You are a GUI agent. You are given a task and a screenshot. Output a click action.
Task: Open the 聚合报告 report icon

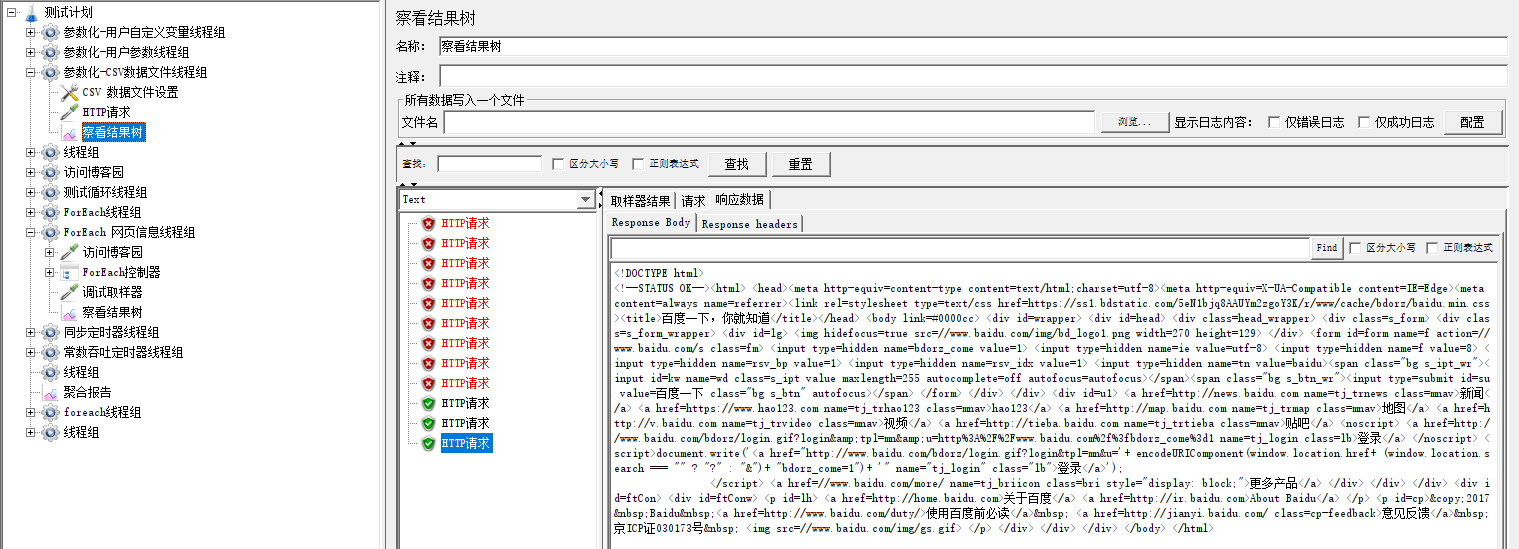pyautogui.click(x=50, y=392)
